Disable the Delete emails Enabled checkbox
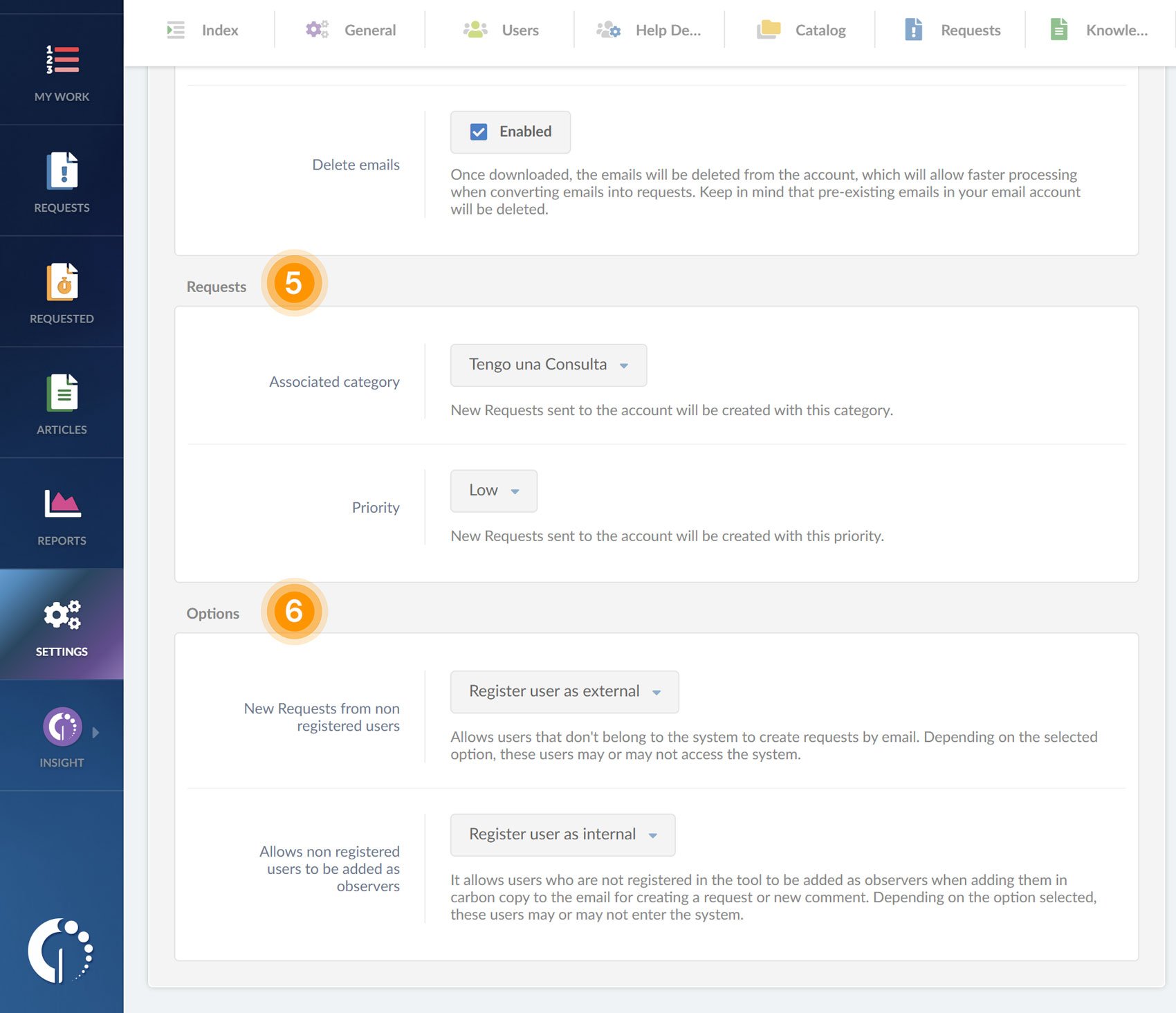This screenshot has width=1176, height=1013. coord(477,131)
